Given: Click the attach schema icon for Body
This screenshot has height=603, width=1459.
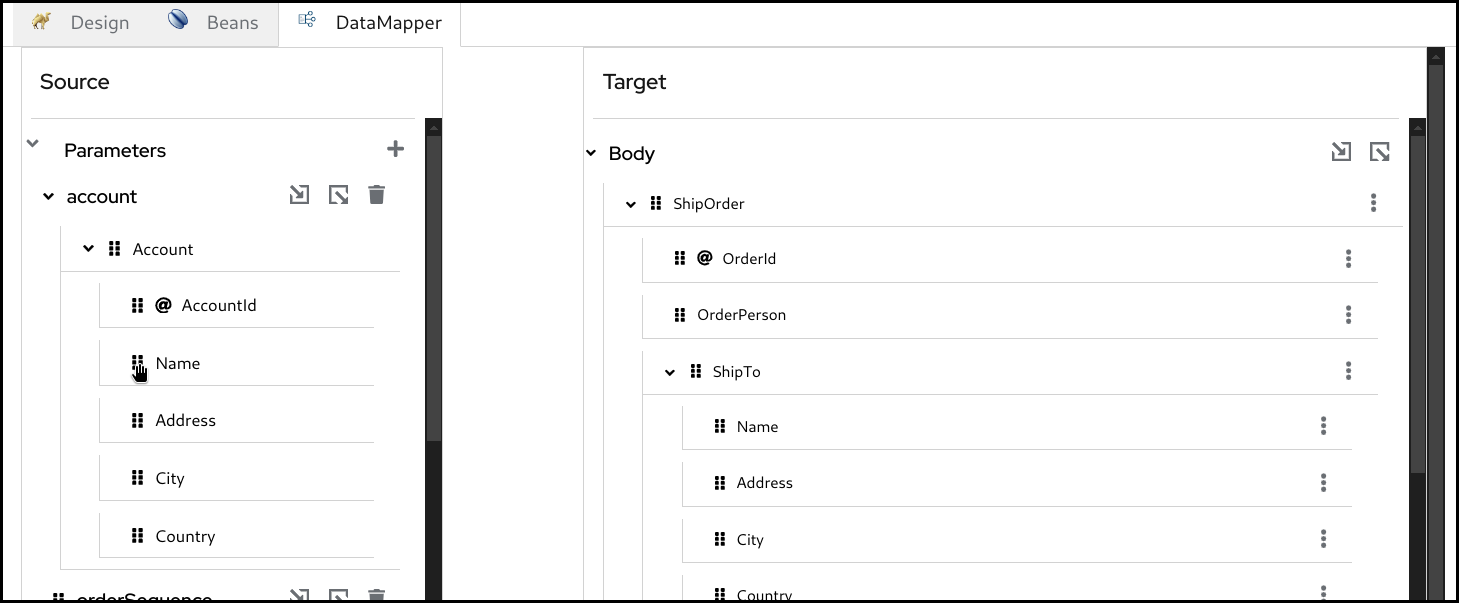Looking at the screenshot, I should pos(1341,152).
